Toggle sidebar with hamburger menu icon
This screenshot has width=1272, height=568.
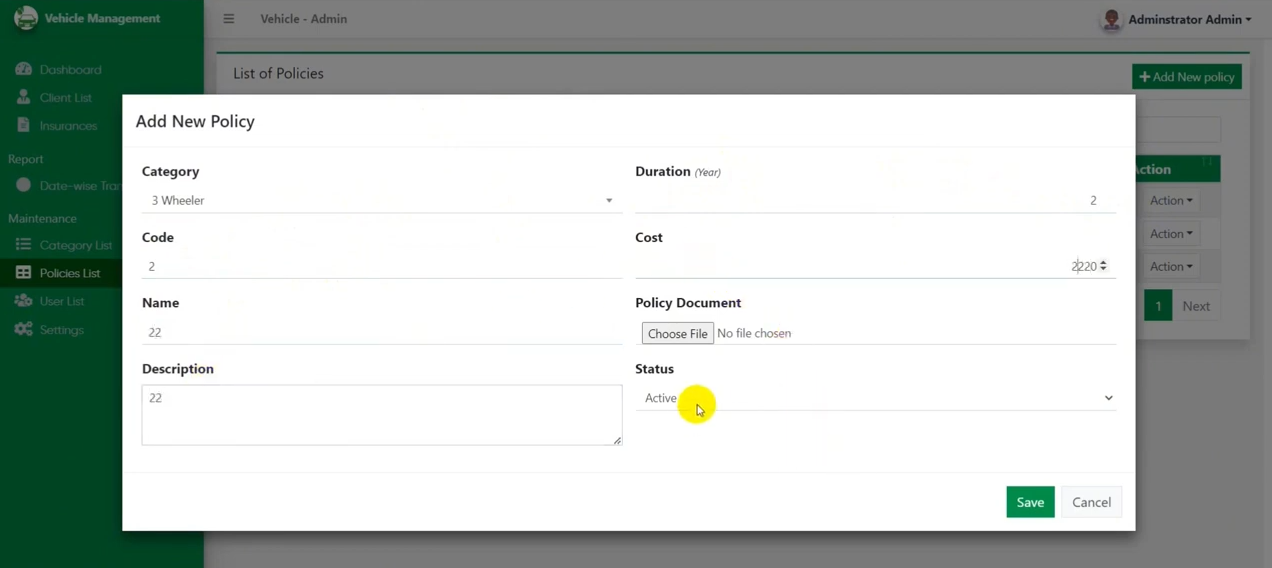tap(229, 19)
